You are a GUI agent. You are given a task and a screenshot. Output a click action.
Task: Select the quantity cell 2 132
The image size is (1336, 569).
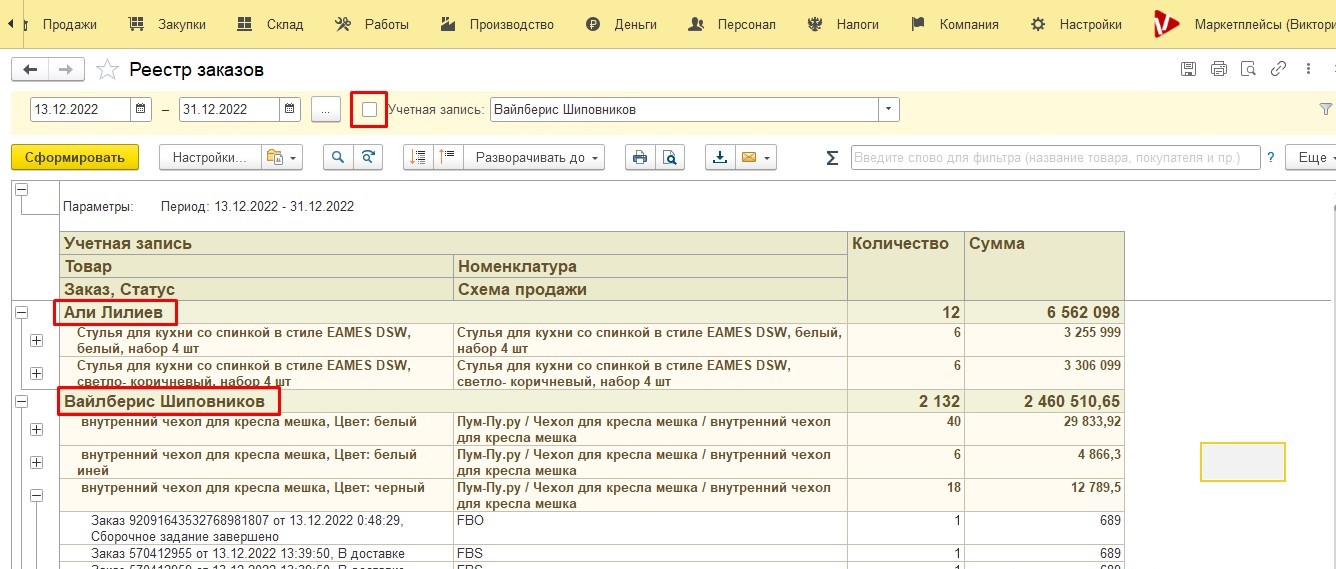(906, 401)
